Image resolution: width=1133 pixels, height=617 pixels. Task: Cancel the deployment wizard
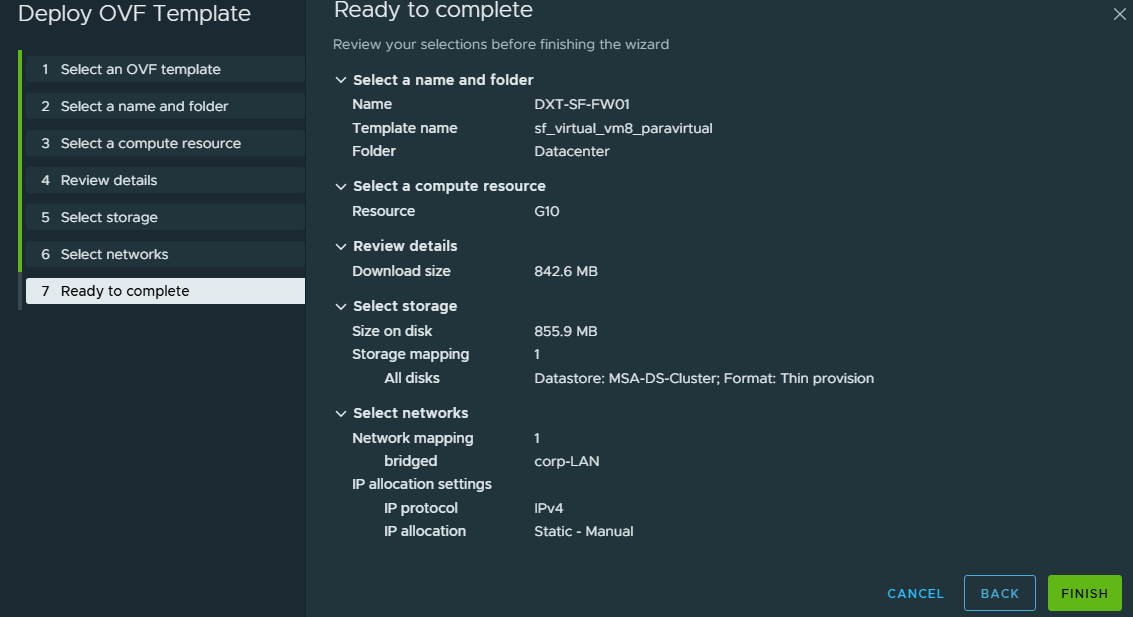[915, 593]
